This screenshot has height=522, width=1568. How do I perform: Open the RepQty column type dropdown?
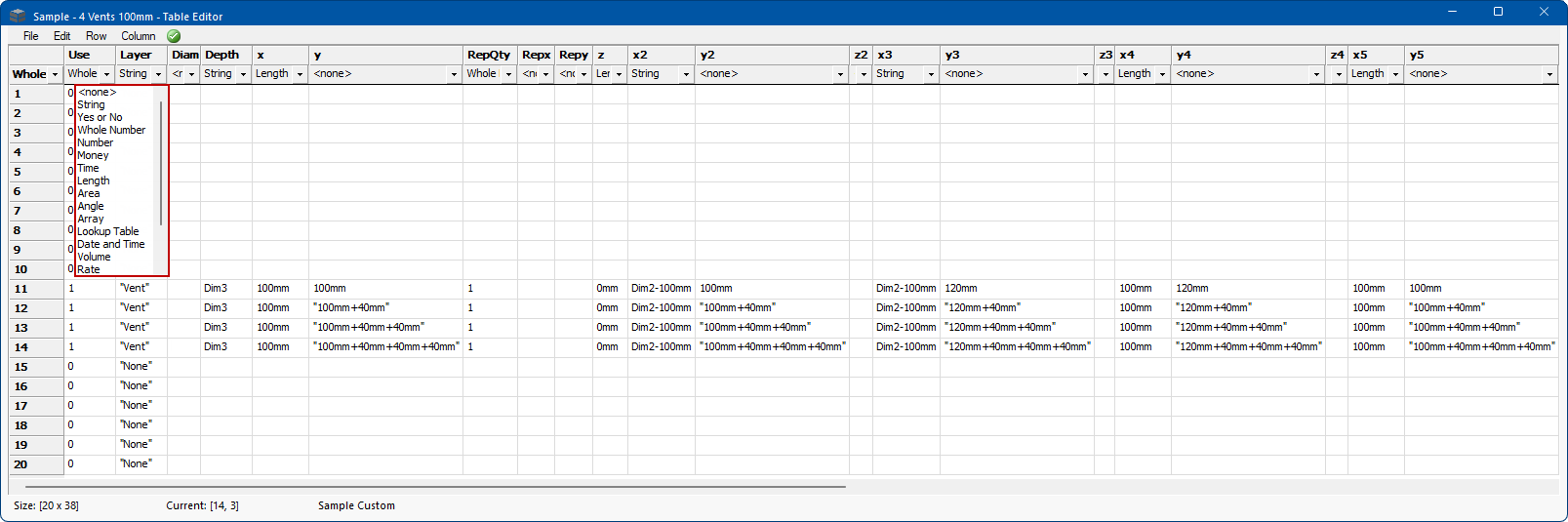508,74
